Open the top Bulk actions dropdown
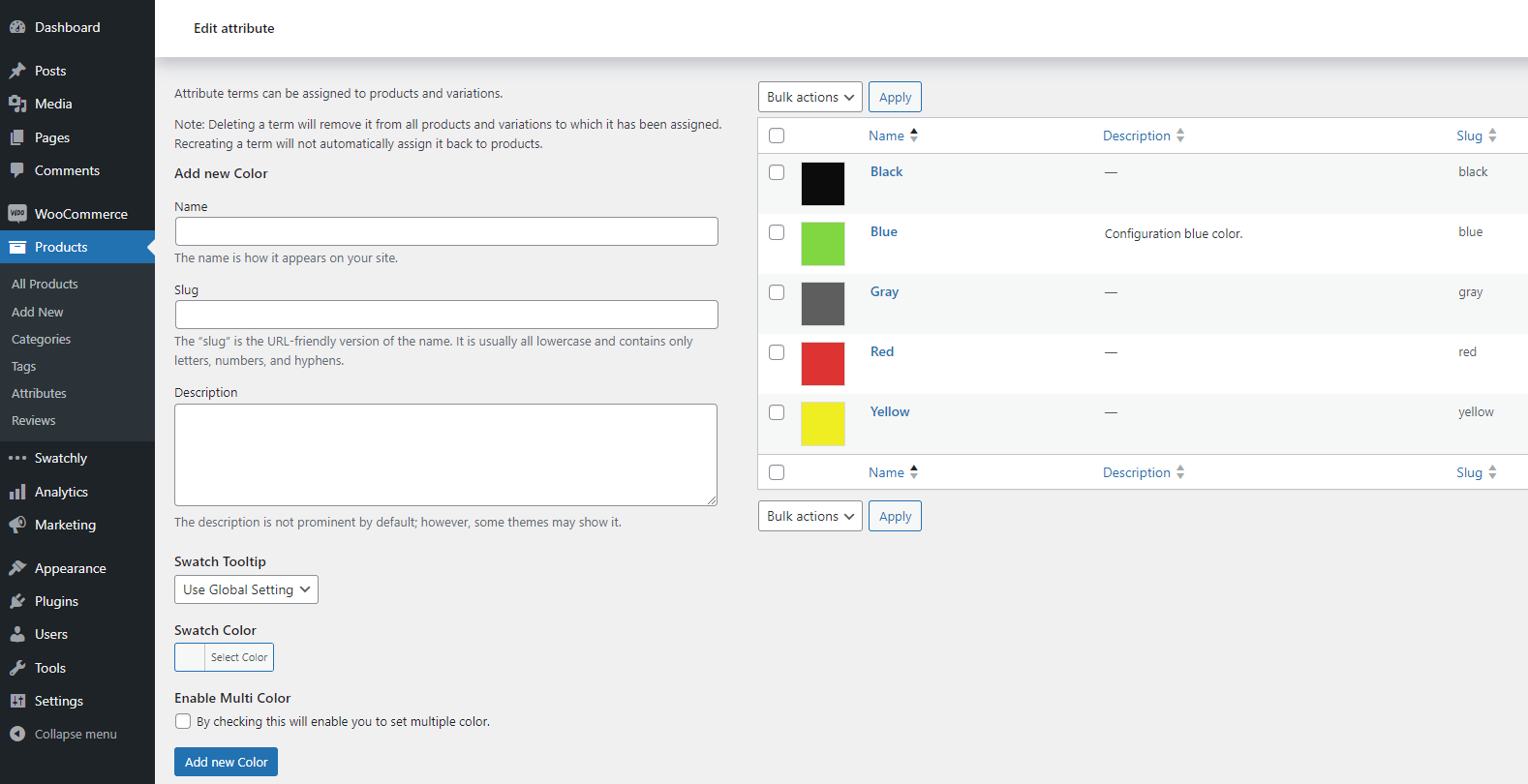 810,97
